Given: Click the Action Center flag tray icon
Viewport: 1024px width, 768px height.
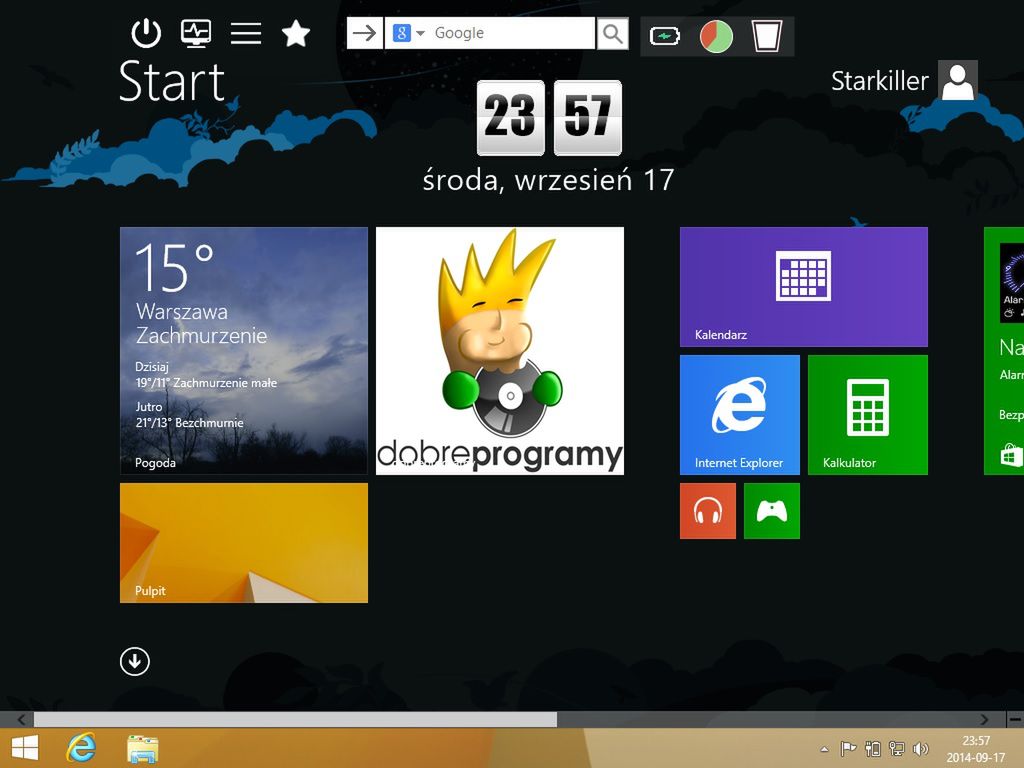Looking at the screenshot, I should click(848, 749).
